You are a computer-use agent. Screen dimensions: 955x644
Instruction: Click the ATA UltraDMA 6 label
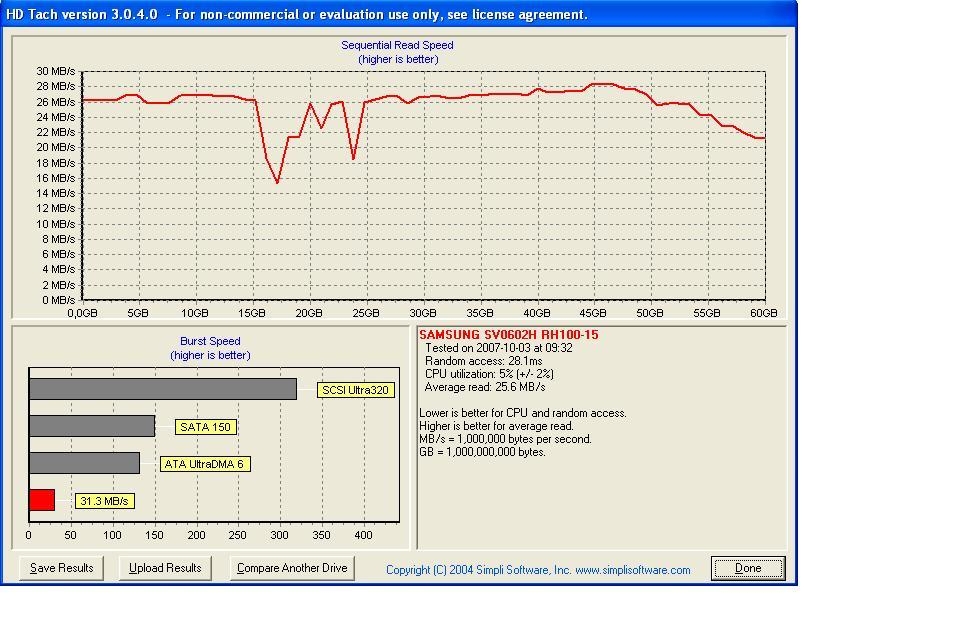[204, 464]
